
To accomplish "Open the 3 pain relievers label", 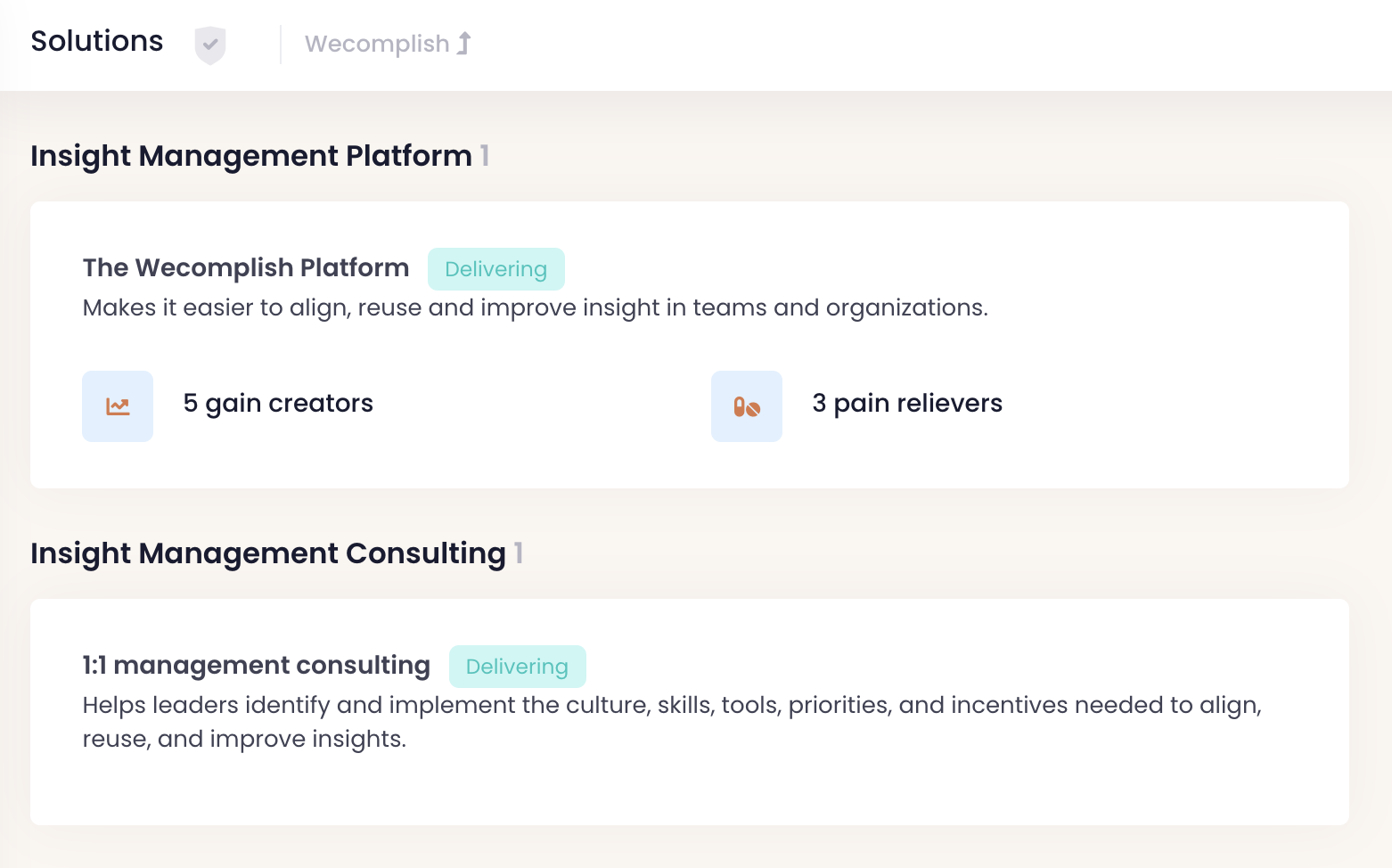I will [x=907, y=404].
